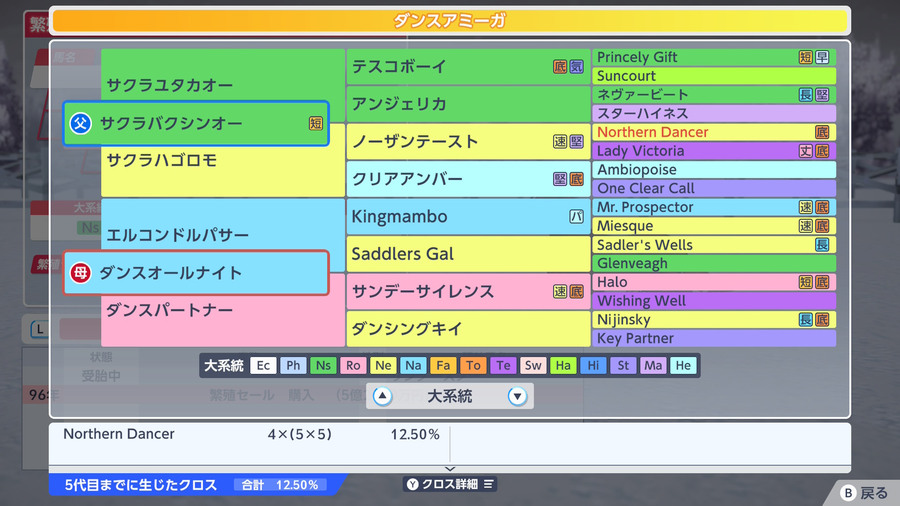Click the 堅 trait icon on クリアアンバー
900x506 pixels.
(560, 179)
